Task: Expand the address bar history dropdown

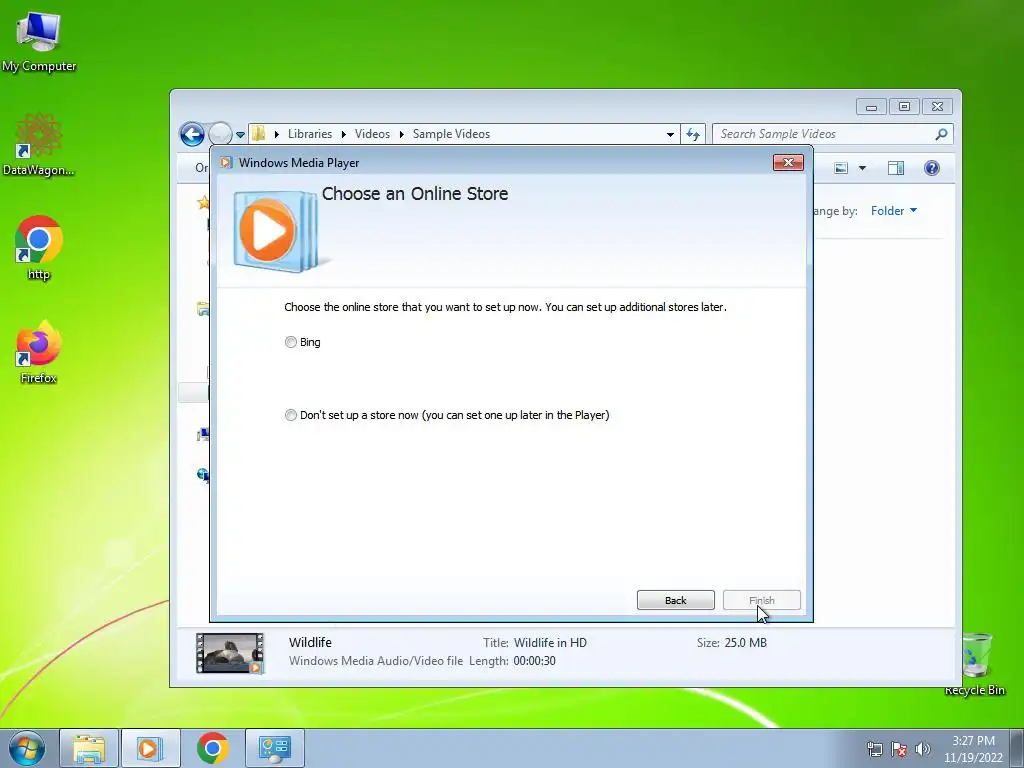Action: click(670, 135)
